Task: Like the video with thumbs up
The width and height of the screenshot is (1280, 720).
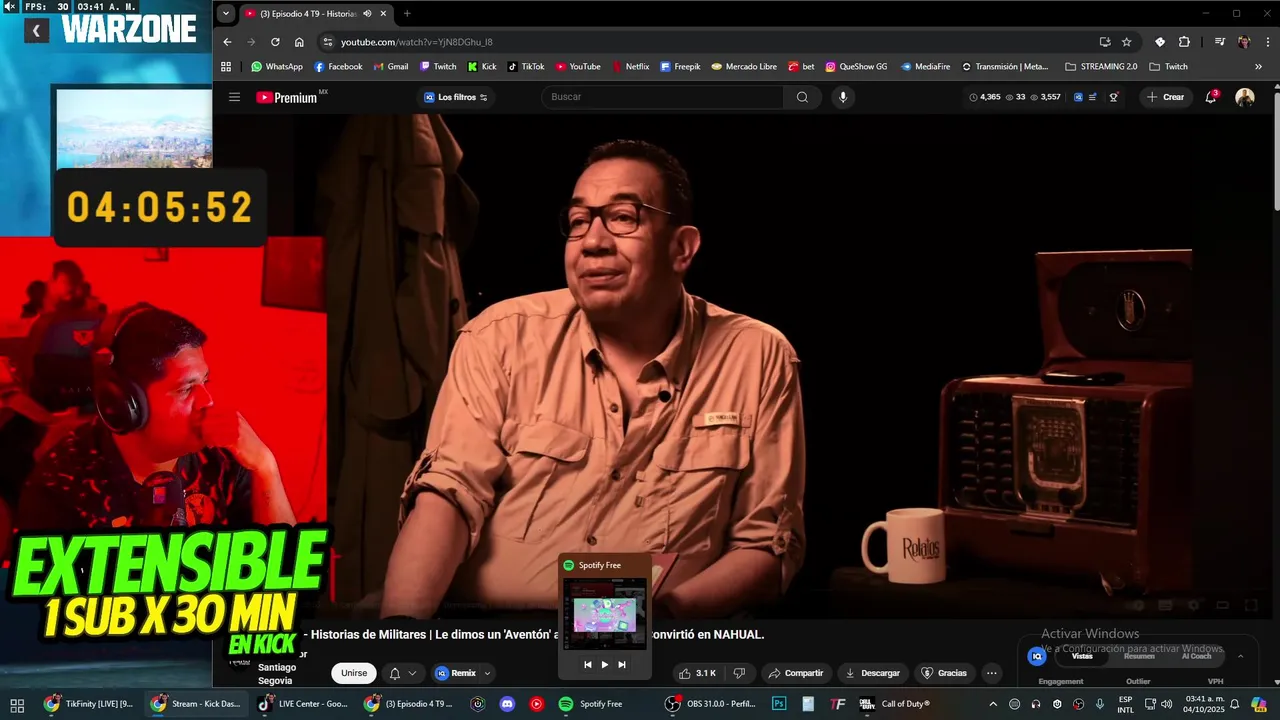Action: [x=697, y=673]
